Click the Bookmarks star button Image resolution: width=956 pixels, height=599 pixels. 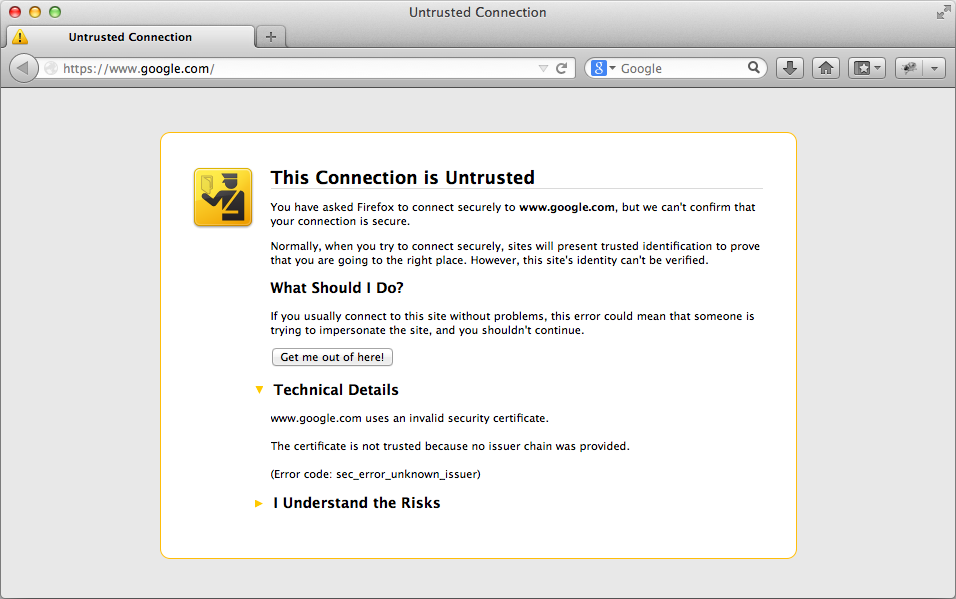click(862, 68)
